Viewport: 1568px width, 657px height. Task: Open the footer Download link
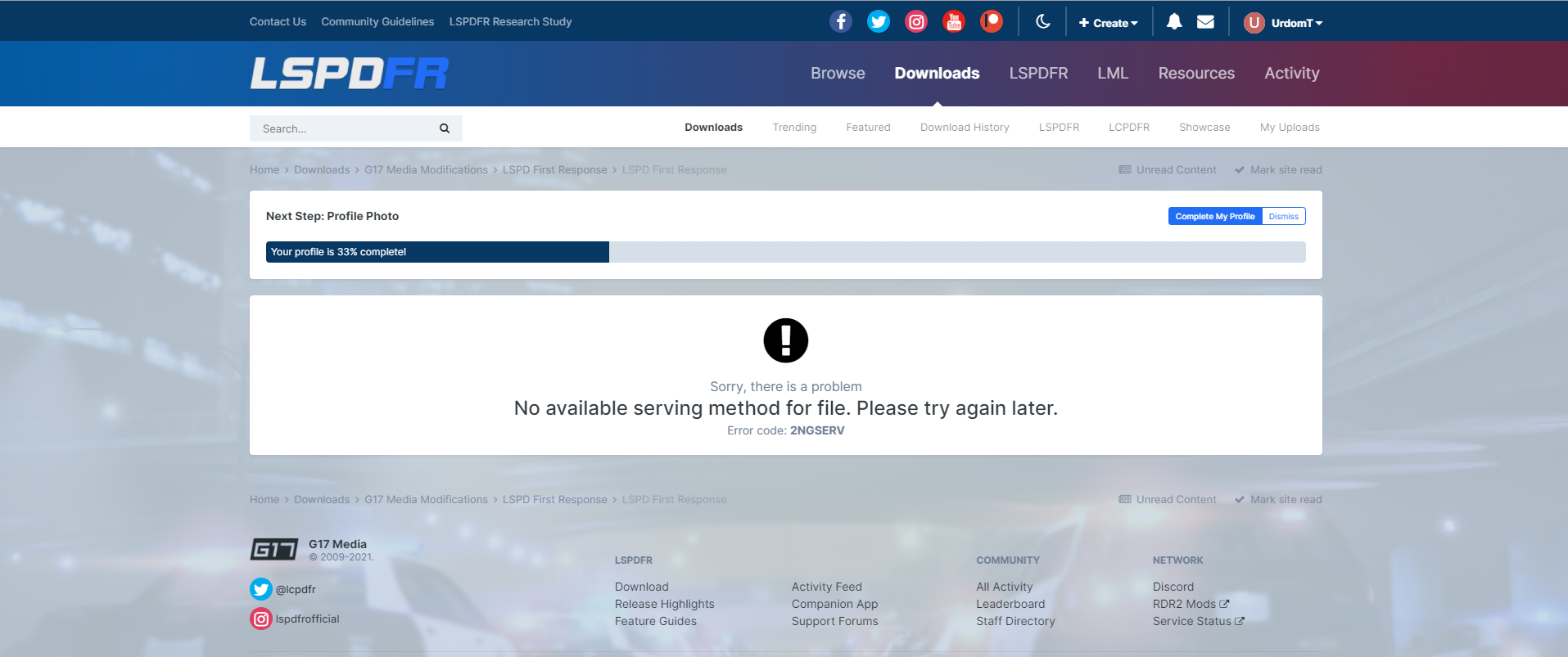pos(641,587)
